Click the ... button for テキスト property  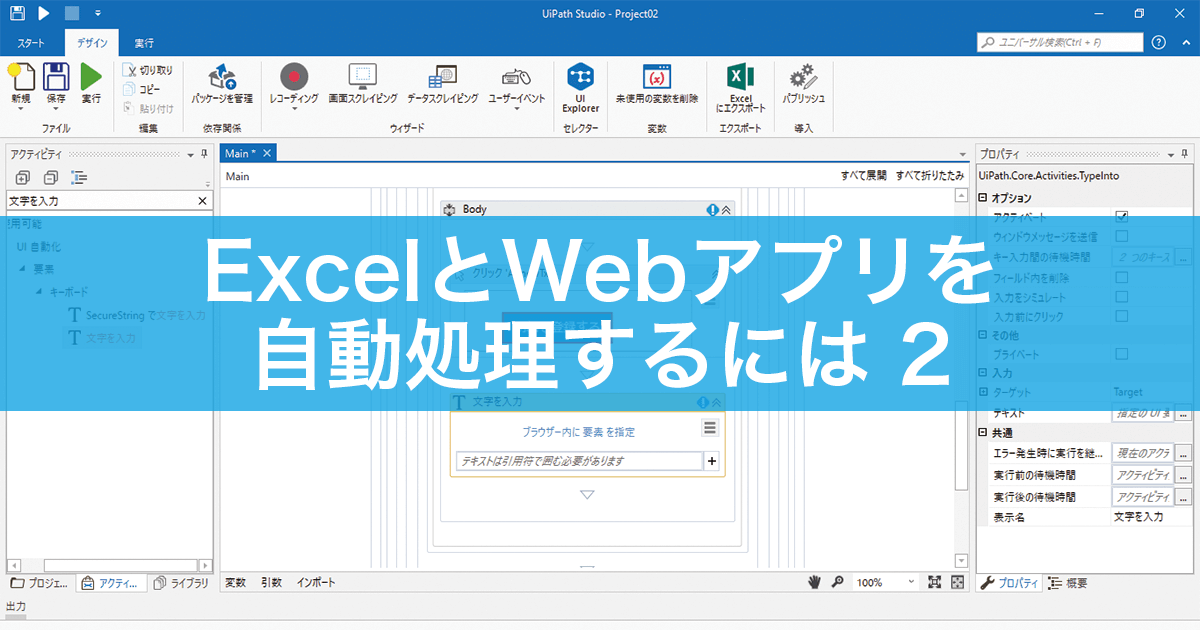pyautogui.click(x=1183, y=413)
